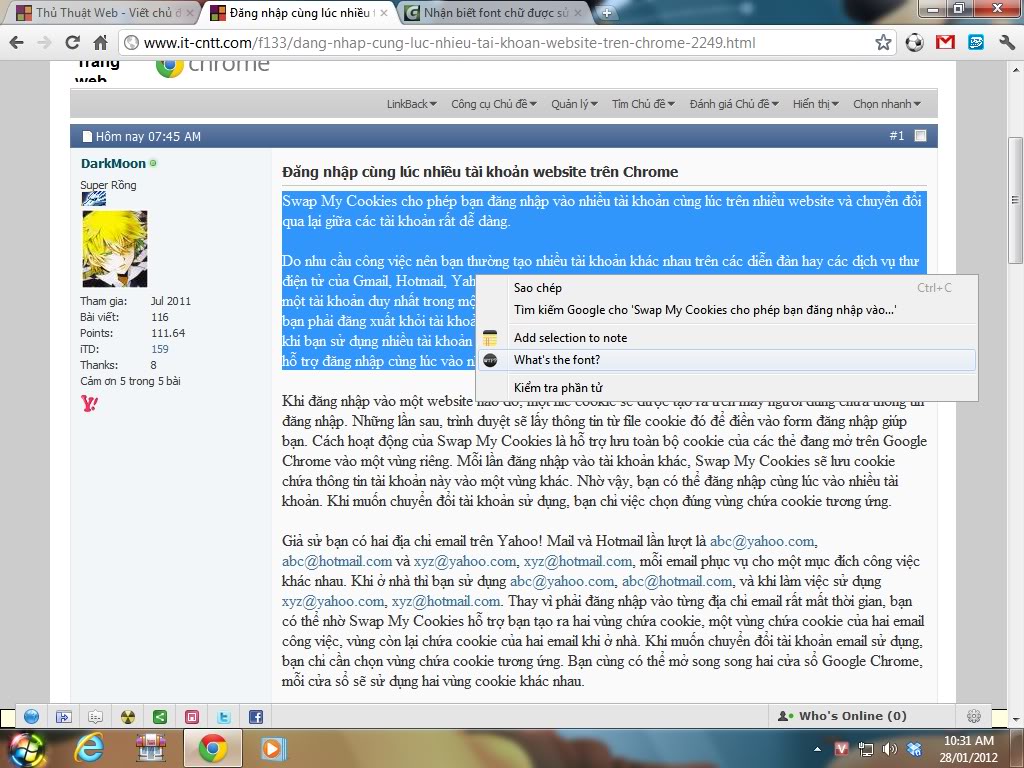This screenshot has width=1024, height=768.
Task: Click the network icon in system tray
Action: 865,749
